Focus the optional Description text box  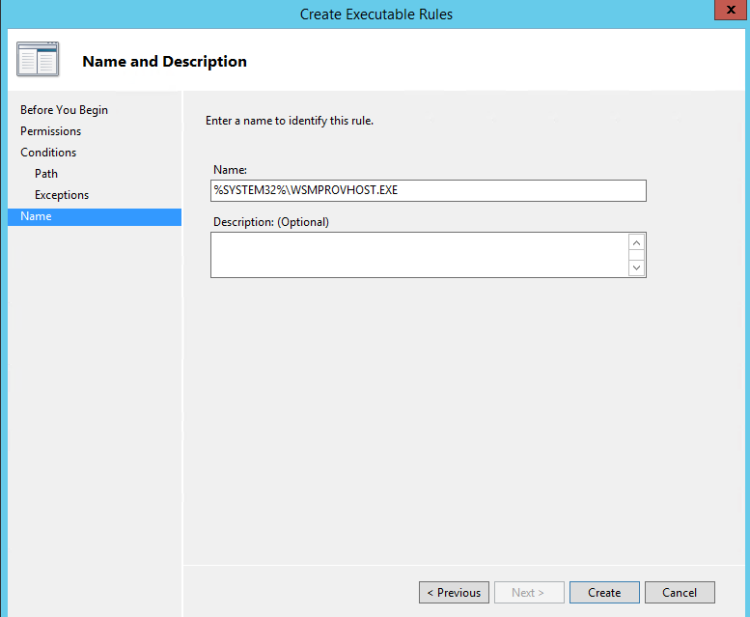click(x=418, y=255)
